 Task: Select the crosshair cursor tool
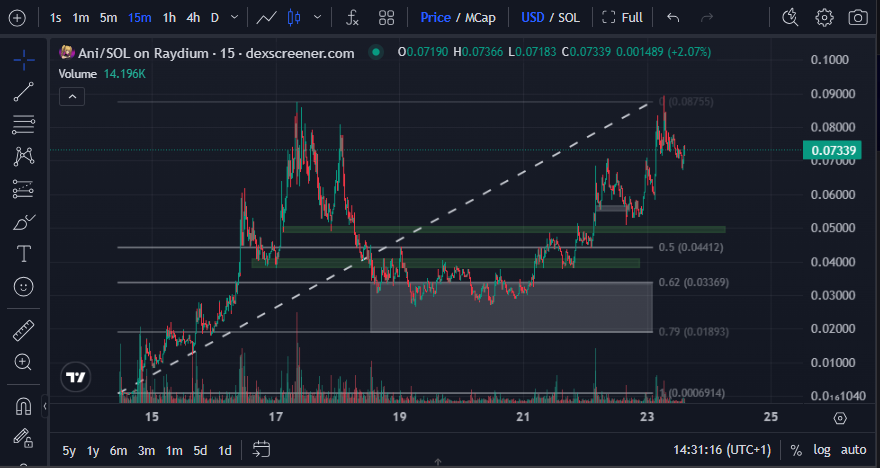[24, 60]
